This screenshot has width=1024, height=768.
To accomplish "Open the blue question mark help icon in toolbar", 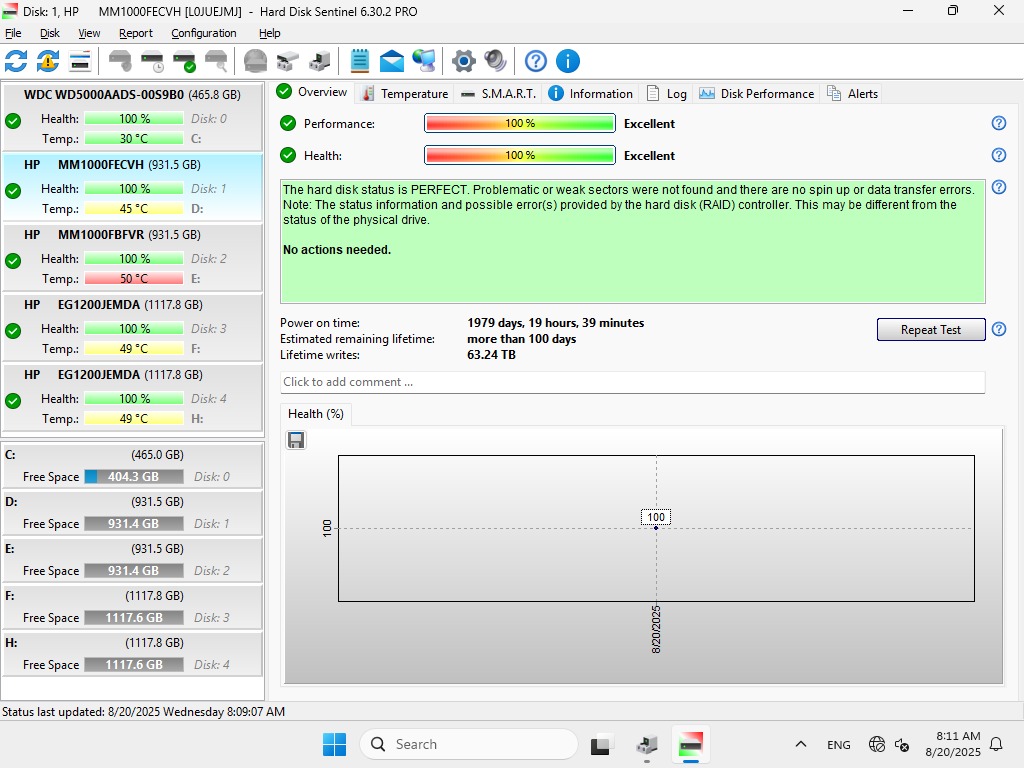I will 536,61.
